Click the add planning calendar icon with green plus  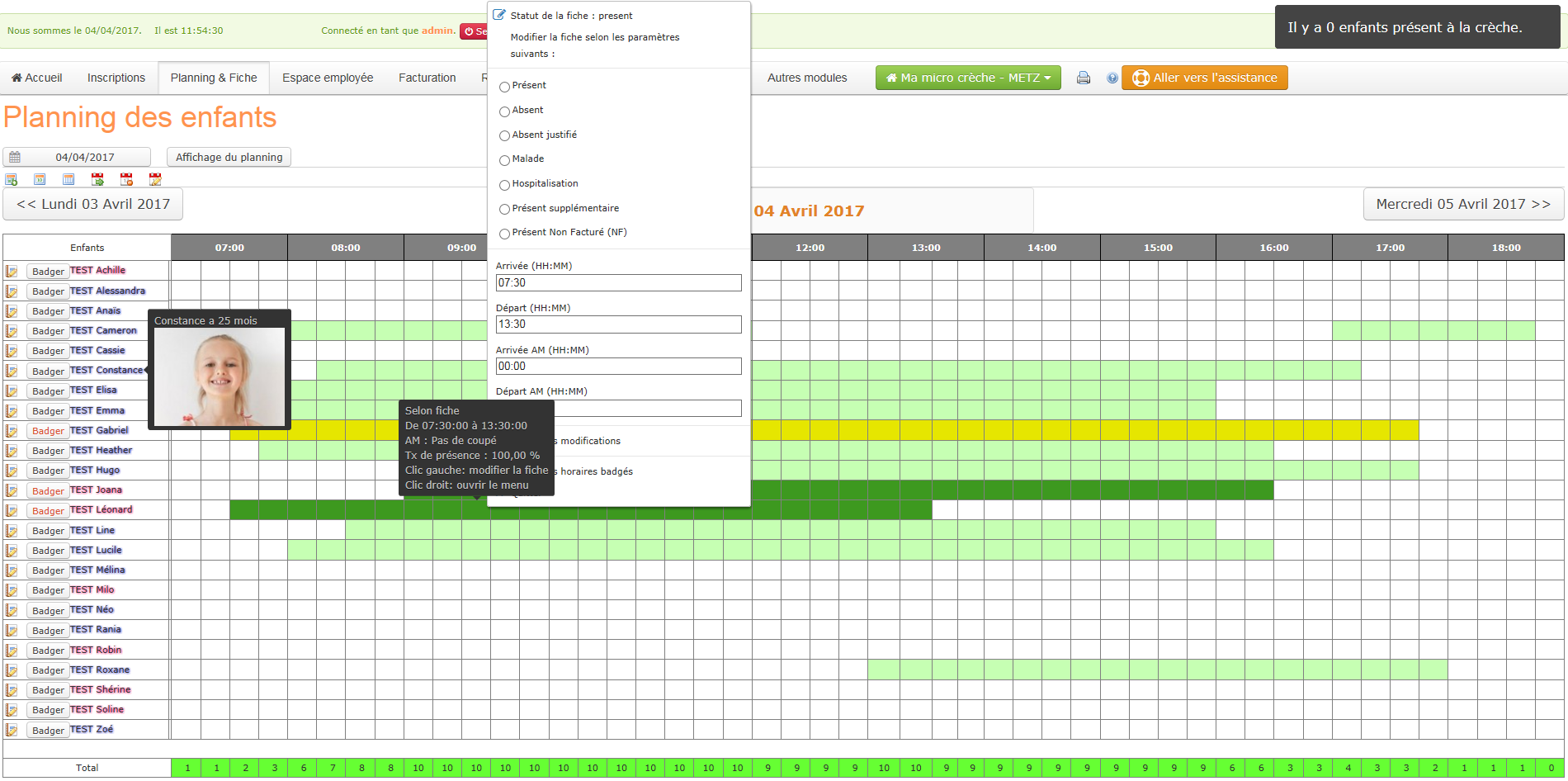12,179
